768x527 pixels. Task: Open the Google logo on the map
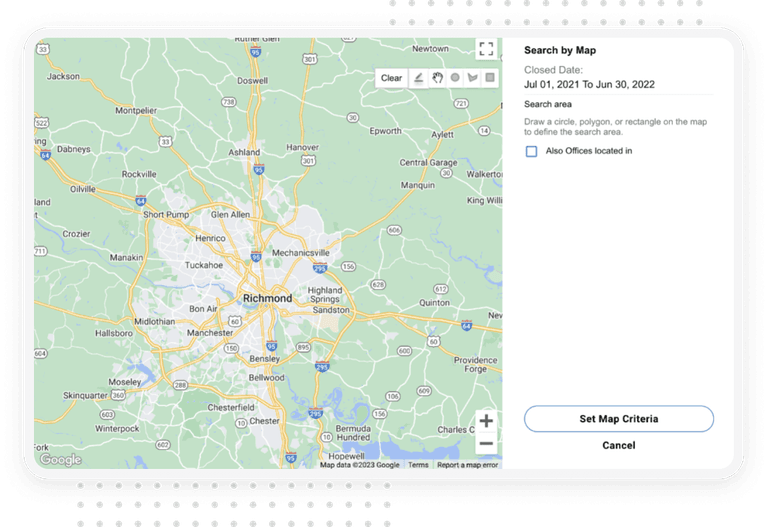(x=61, y=459)
